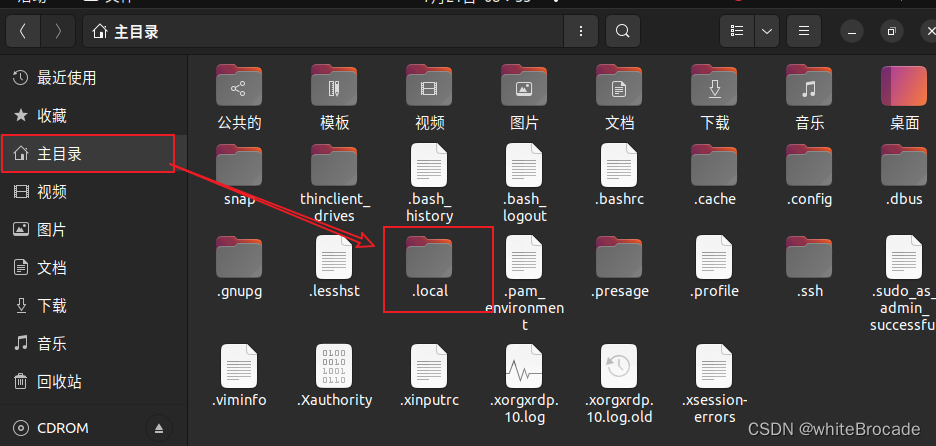Eject the CDROM with the eject icon
Viewport: 936px width, 446px height.
tap(159, 428)
